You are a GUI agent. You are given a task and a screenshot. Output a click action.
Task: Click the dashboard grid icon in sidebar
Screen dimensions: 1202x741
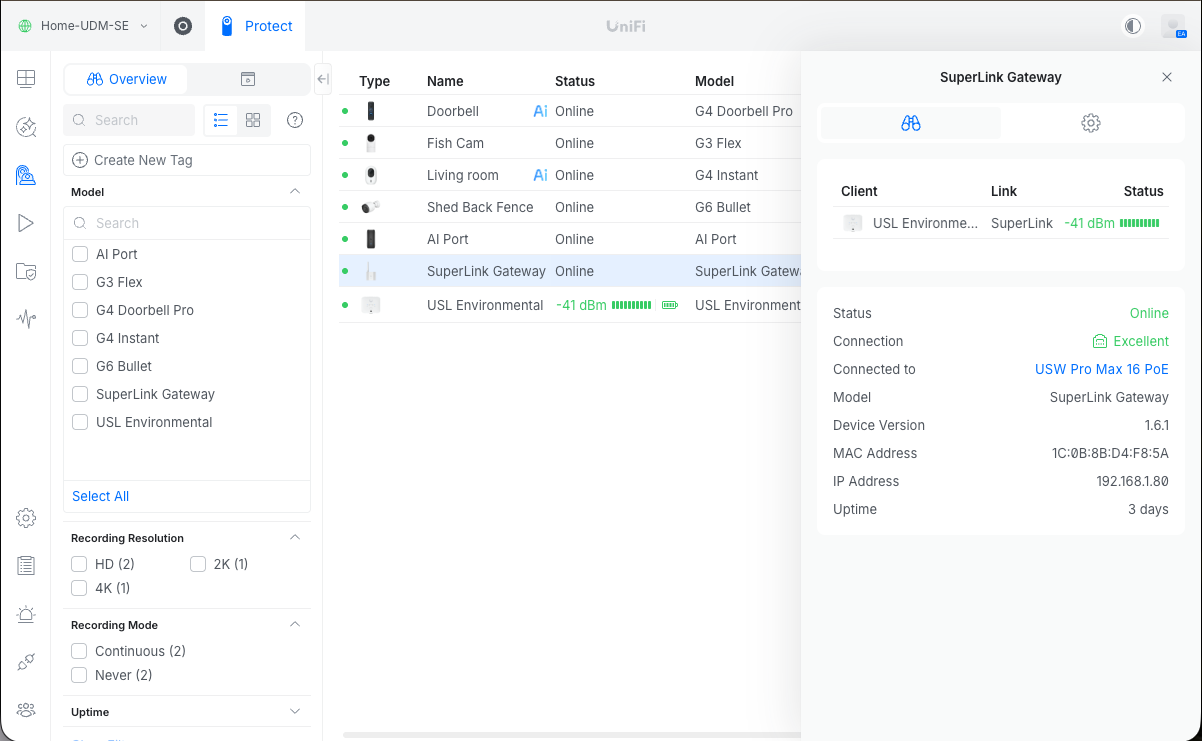[x=26, y=79]
